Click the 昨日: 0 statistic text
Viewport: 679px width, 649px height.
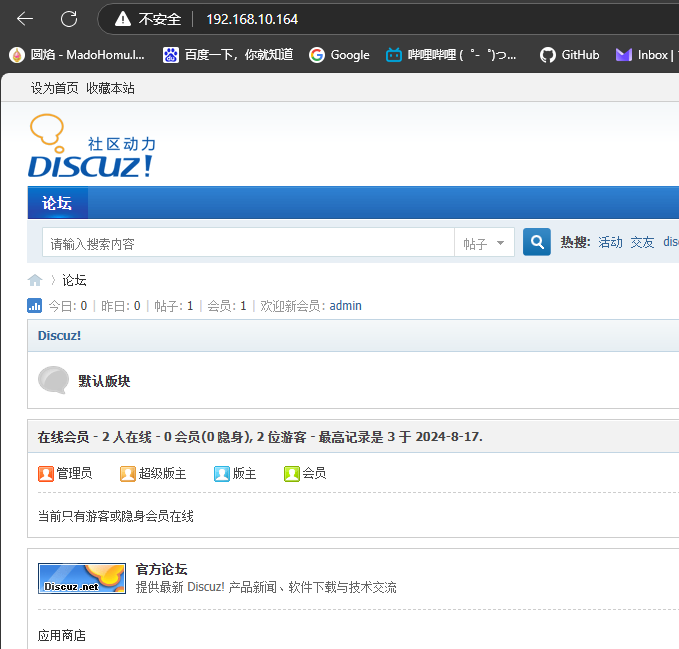click(x=121, y=306)
